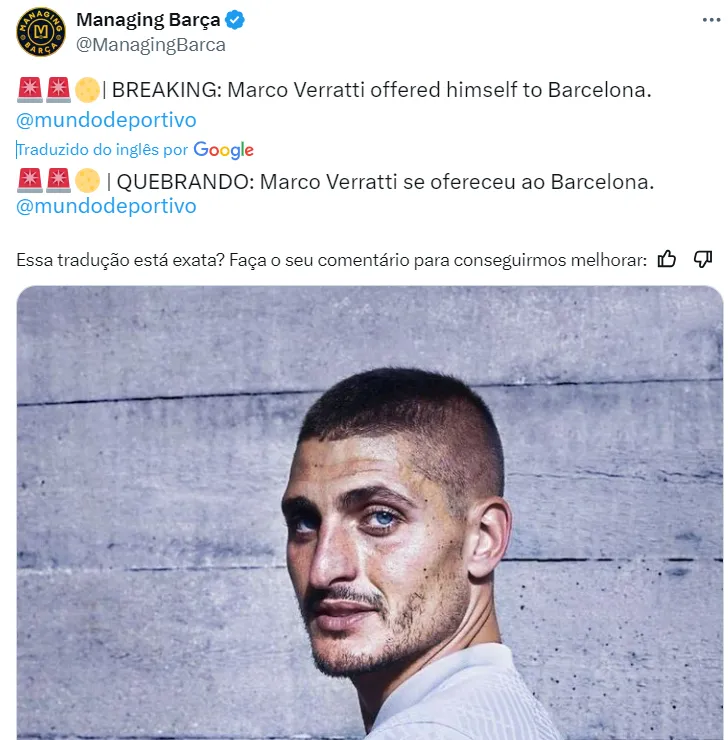Click the second siren emoji in the BREAKING line
Viewport: 728px width, 740px height.
[x=58, y=90]
